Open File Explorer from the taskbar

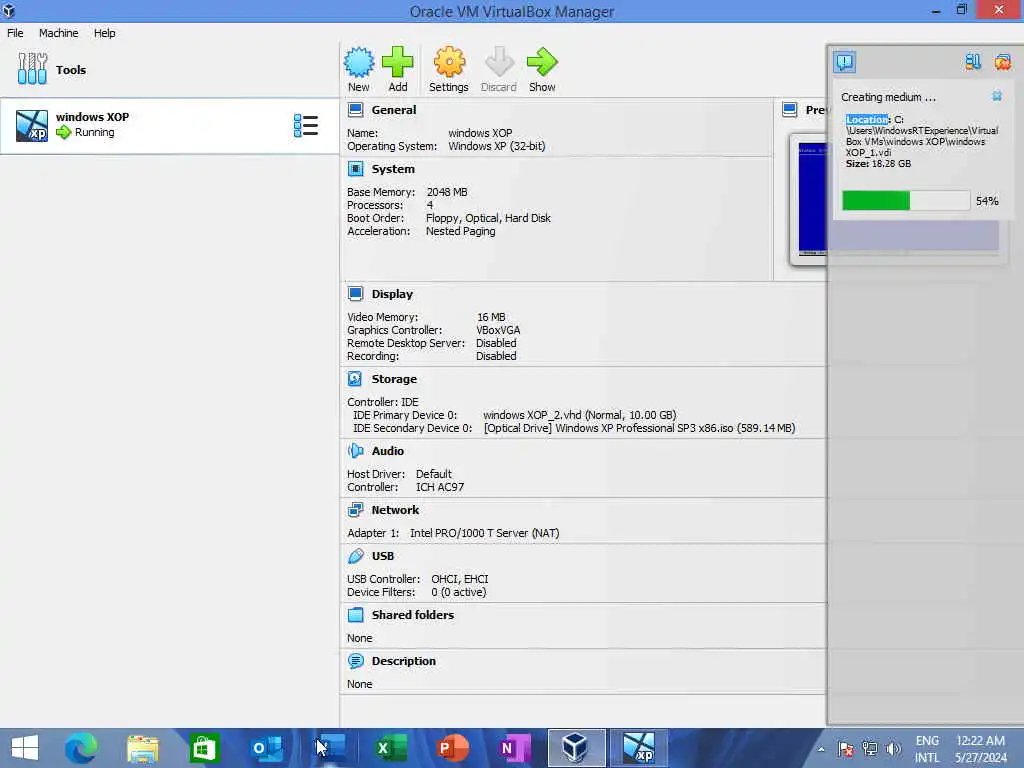[x=143, y=748]
